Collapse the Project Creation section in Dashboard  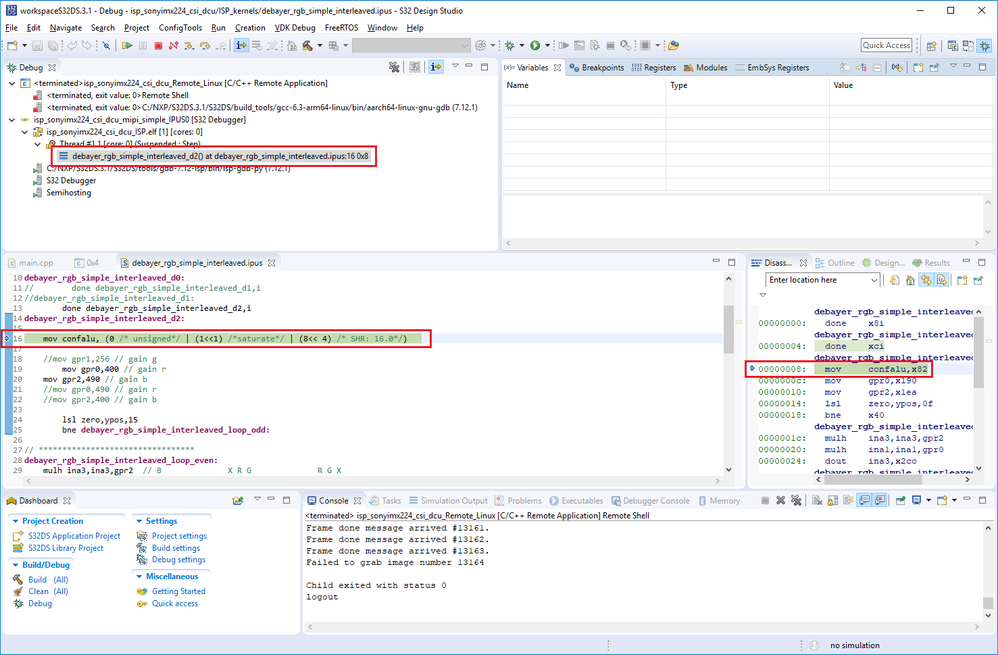15,521
